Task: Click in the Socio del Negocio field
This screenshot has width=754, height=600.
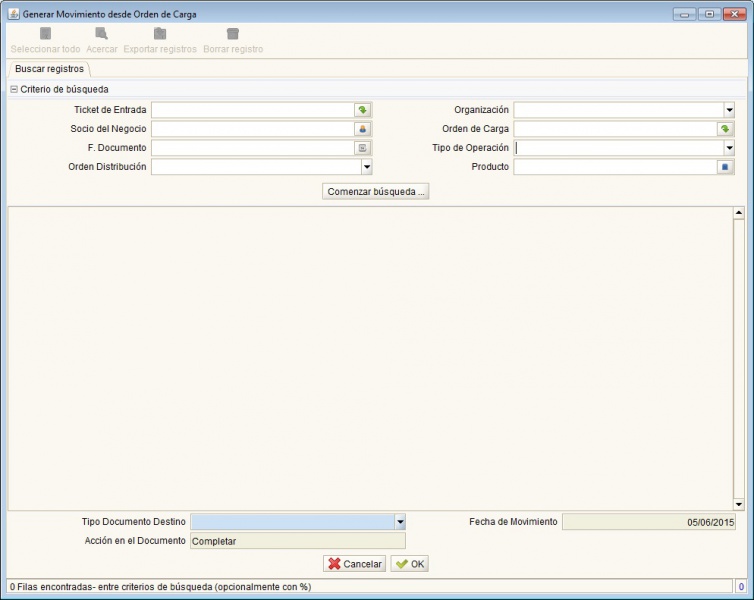Action: tap(253, 129)
